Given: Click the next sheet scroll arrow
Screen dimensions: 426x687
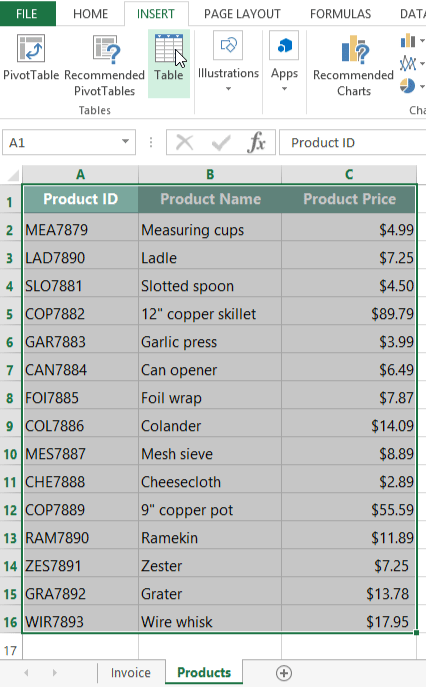Looking at the screenshot, I should (x=54, y=673).
